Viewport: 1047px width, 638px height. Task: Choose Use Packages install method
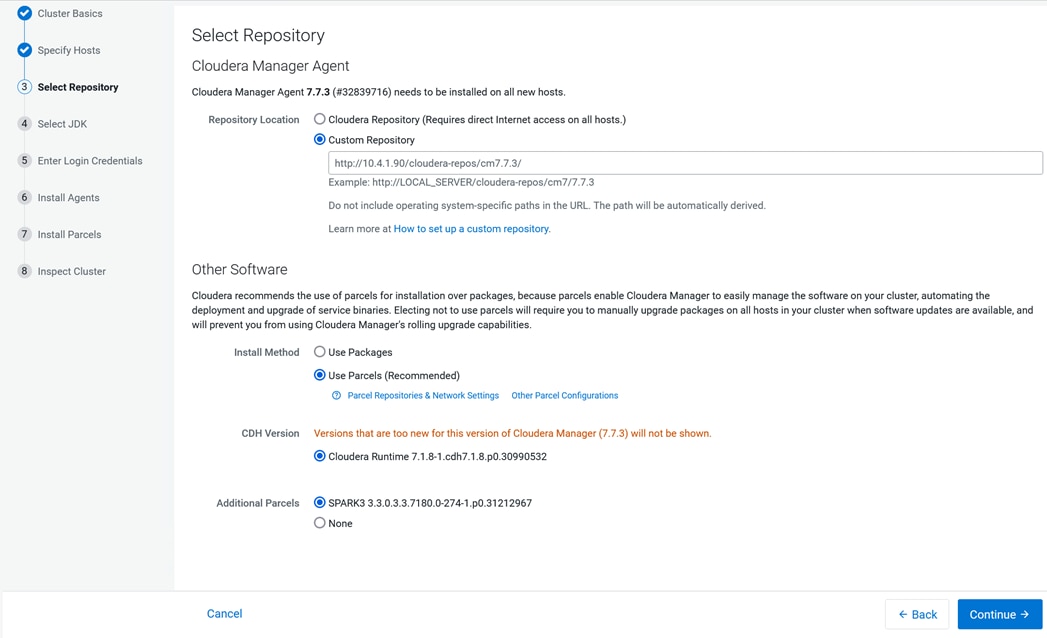pyautogui.click(x=320, y=351)
